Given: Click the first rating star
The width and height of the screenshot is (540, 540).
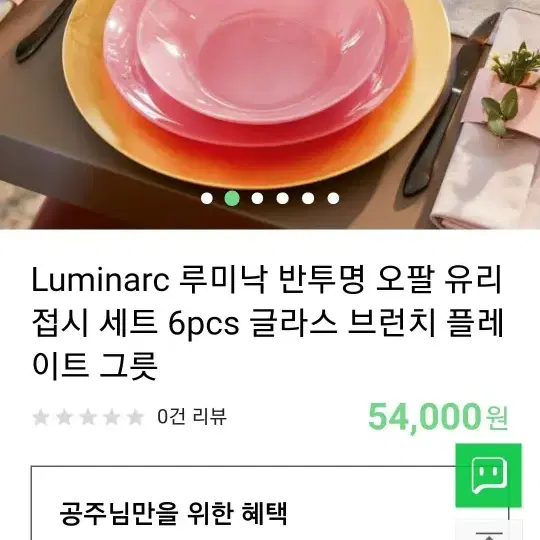Looking at the screenshot, I should point(41,417).
